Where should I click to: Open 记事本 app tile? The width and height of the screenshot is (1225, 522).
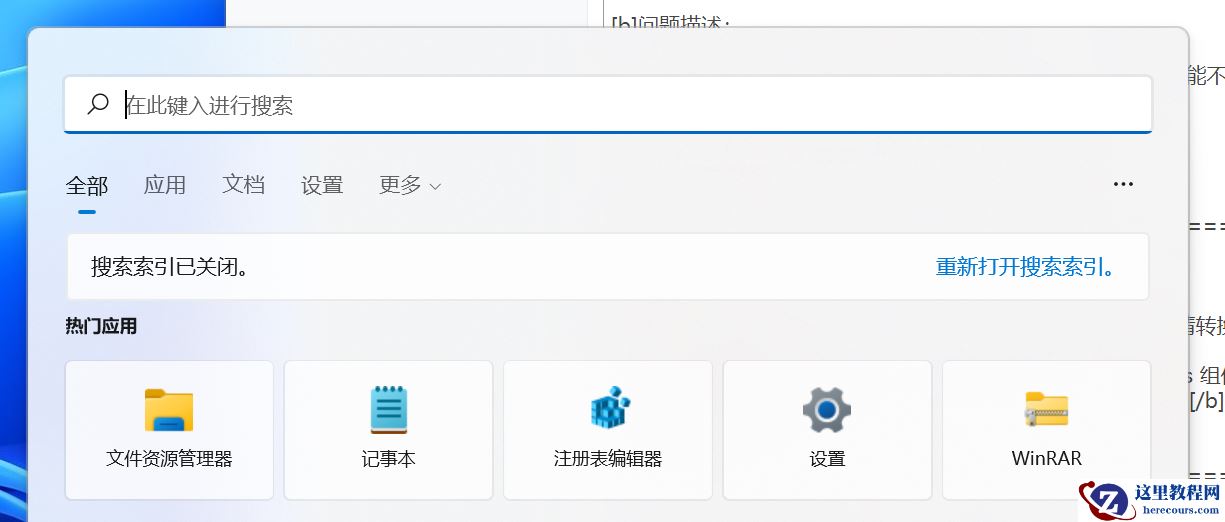(388, 430)
